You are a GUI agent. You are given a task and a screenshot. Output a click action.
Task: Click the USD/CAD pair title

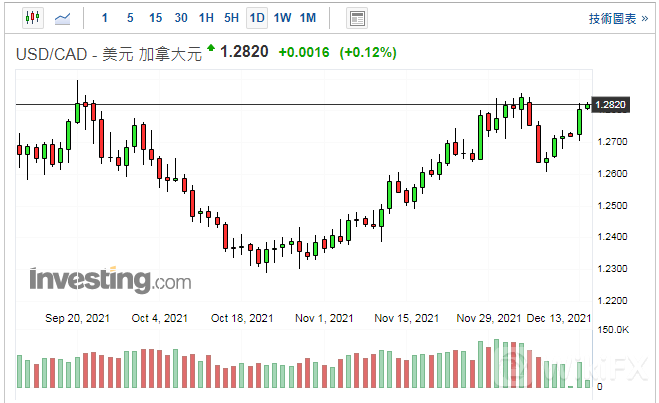click(50, 54)
